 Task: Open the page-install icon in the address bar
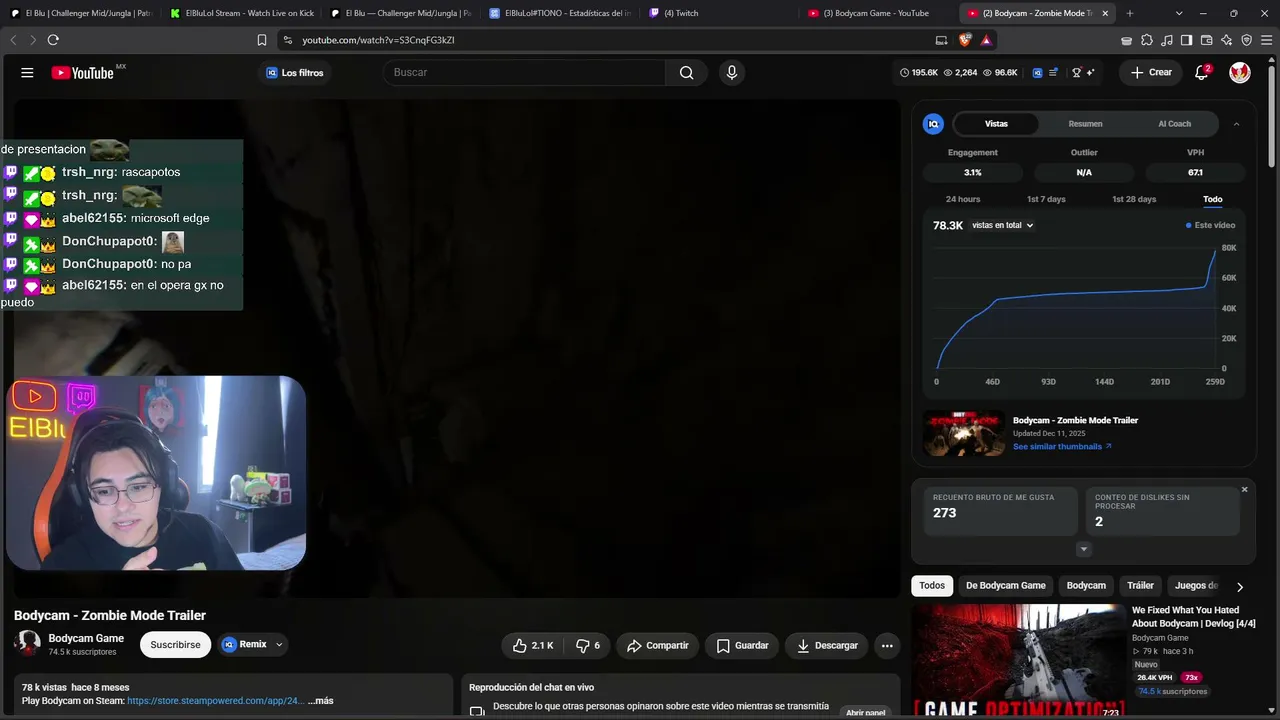941,40
